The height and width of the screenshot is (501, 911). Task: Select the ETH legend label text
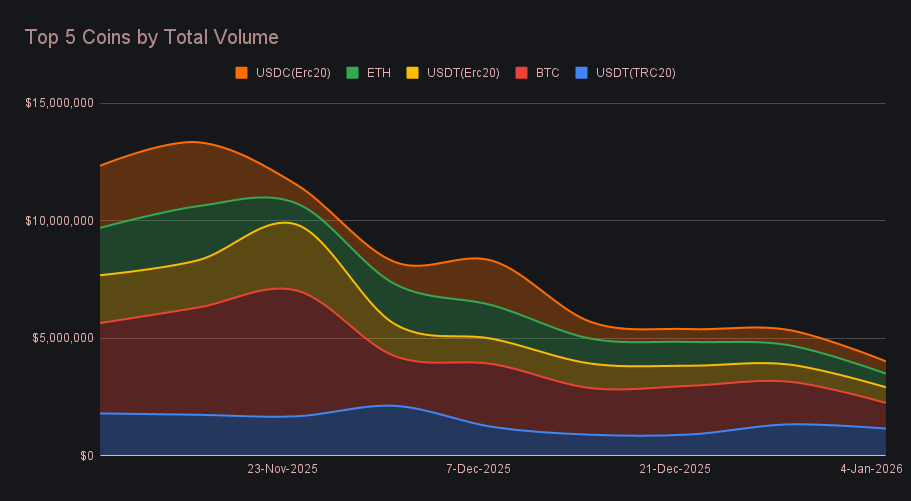tap(378, 73)
